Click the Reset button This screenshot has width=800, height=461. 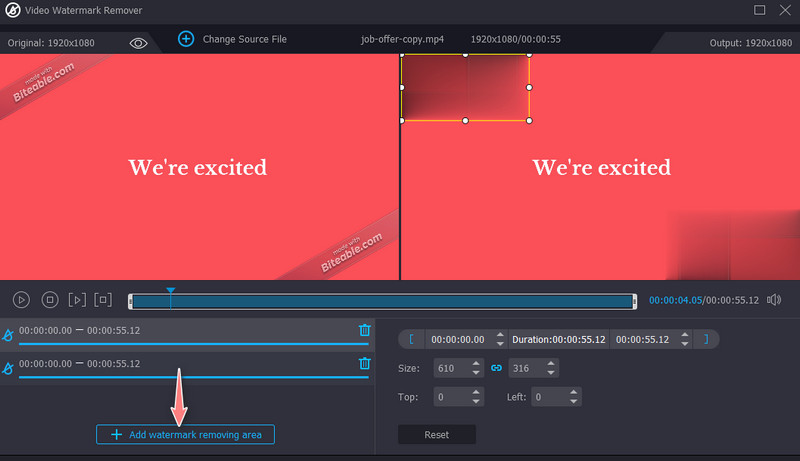pos(436,435)
